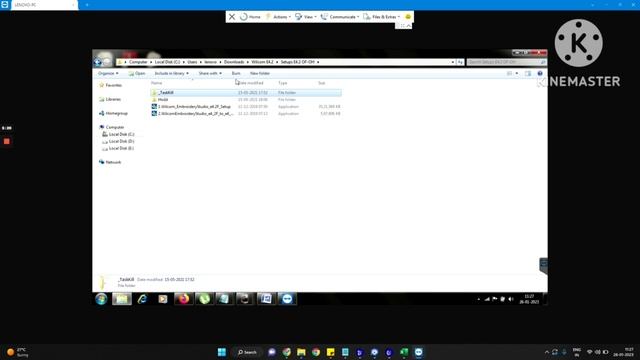Select Homegroup in the navigation pane
640x360 pixels.
tap(113, 113)
